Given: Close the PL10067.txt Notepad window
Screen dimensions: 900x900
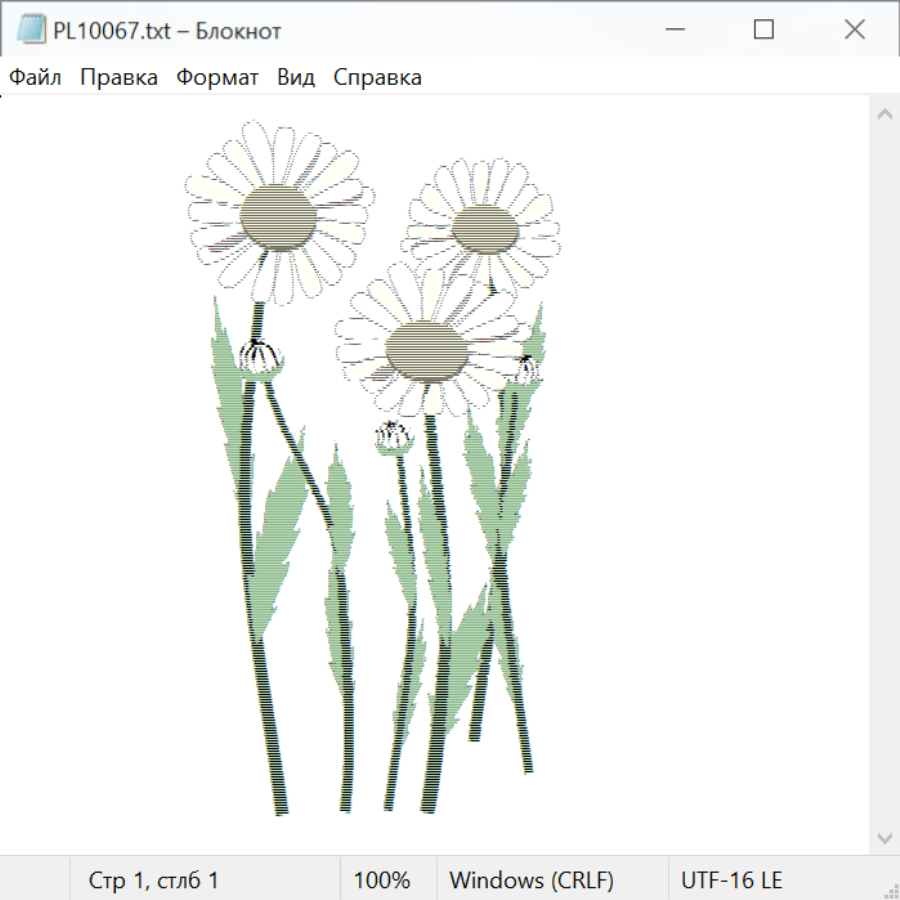Looking at the screenshot, I should tap(854, 30).
